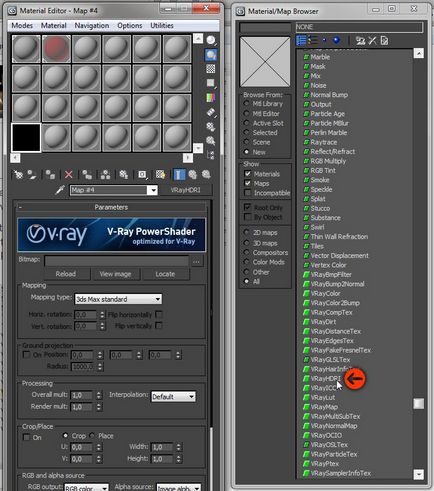Click the Go to Parent icon
The image size is (434, 491).
pos(193,174)
